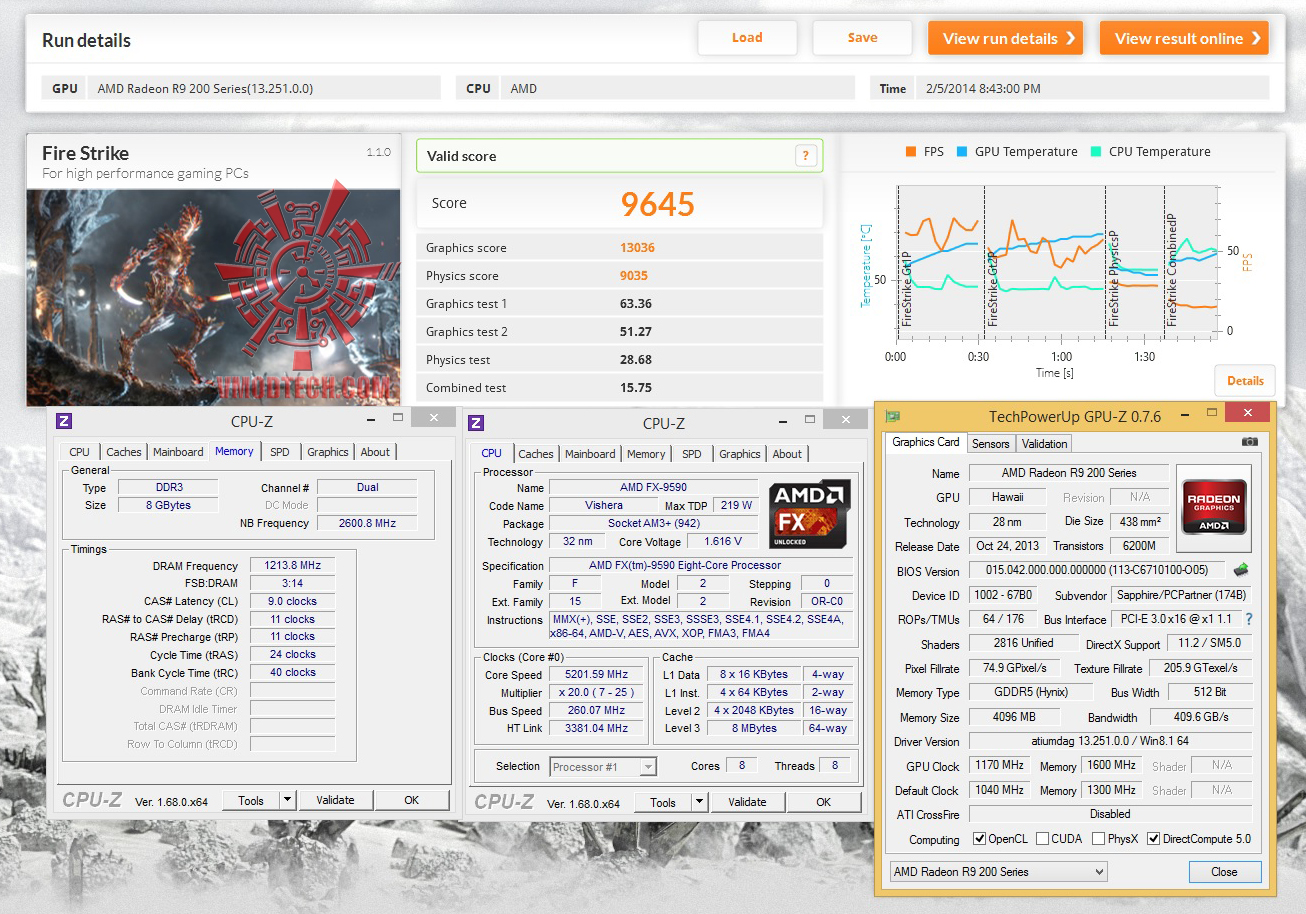The width and height of the screenshot is (1306, 914).
Task: Click the GPU codename field Hawaii
Action: [1008, 498]
